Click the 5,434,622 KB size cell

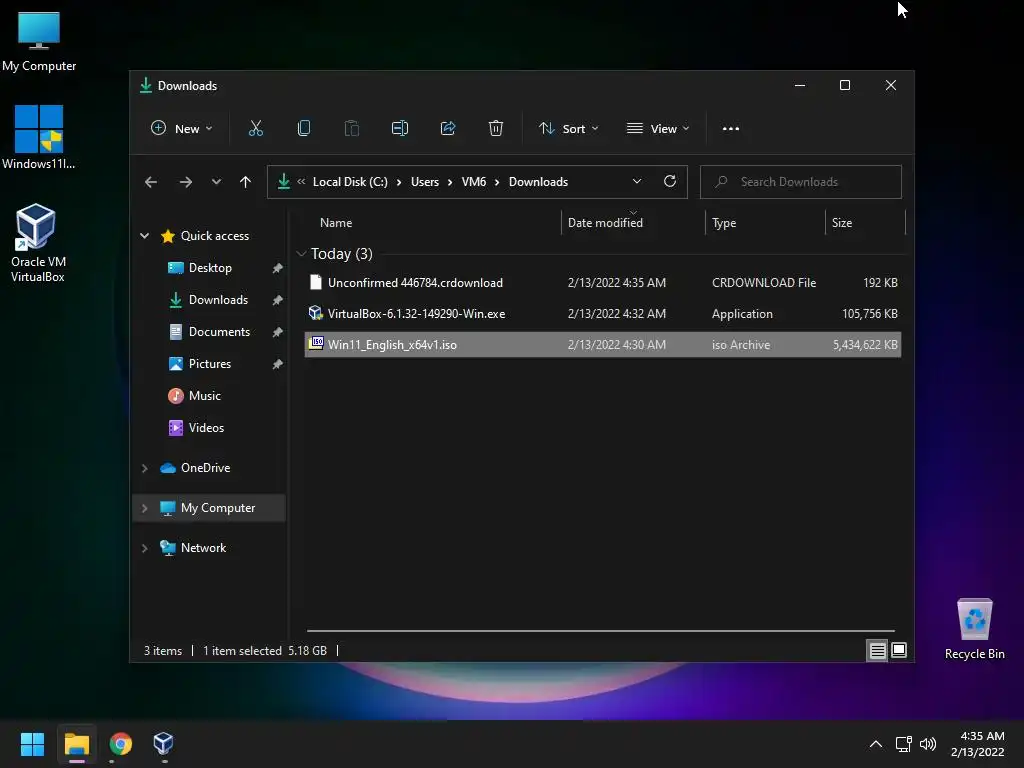tap(865, 345)
